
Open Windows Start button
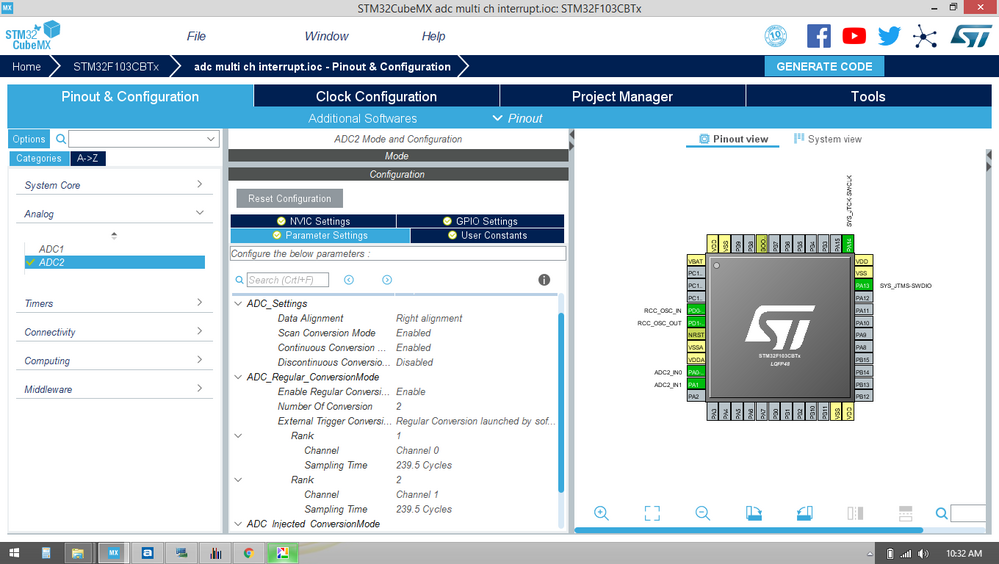pos(13,553)
